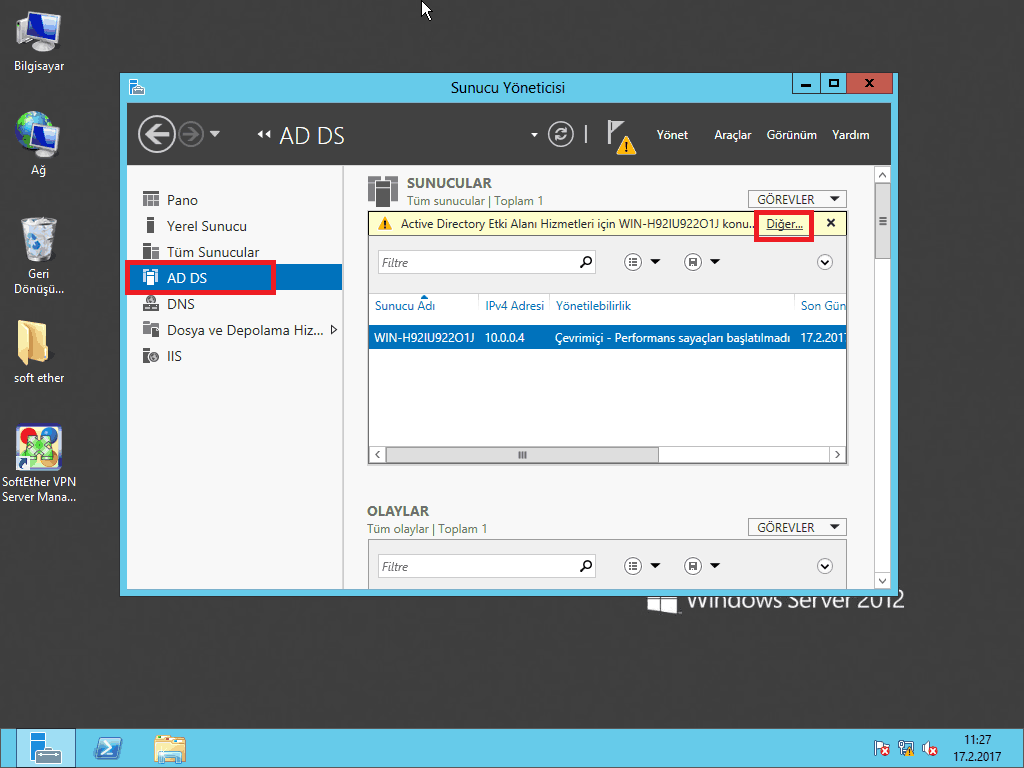This screenshot has width=1024, height=768.
Task: Open the GÖREVLER dropdown in Olaylar
Action: (x=797, y=527)
